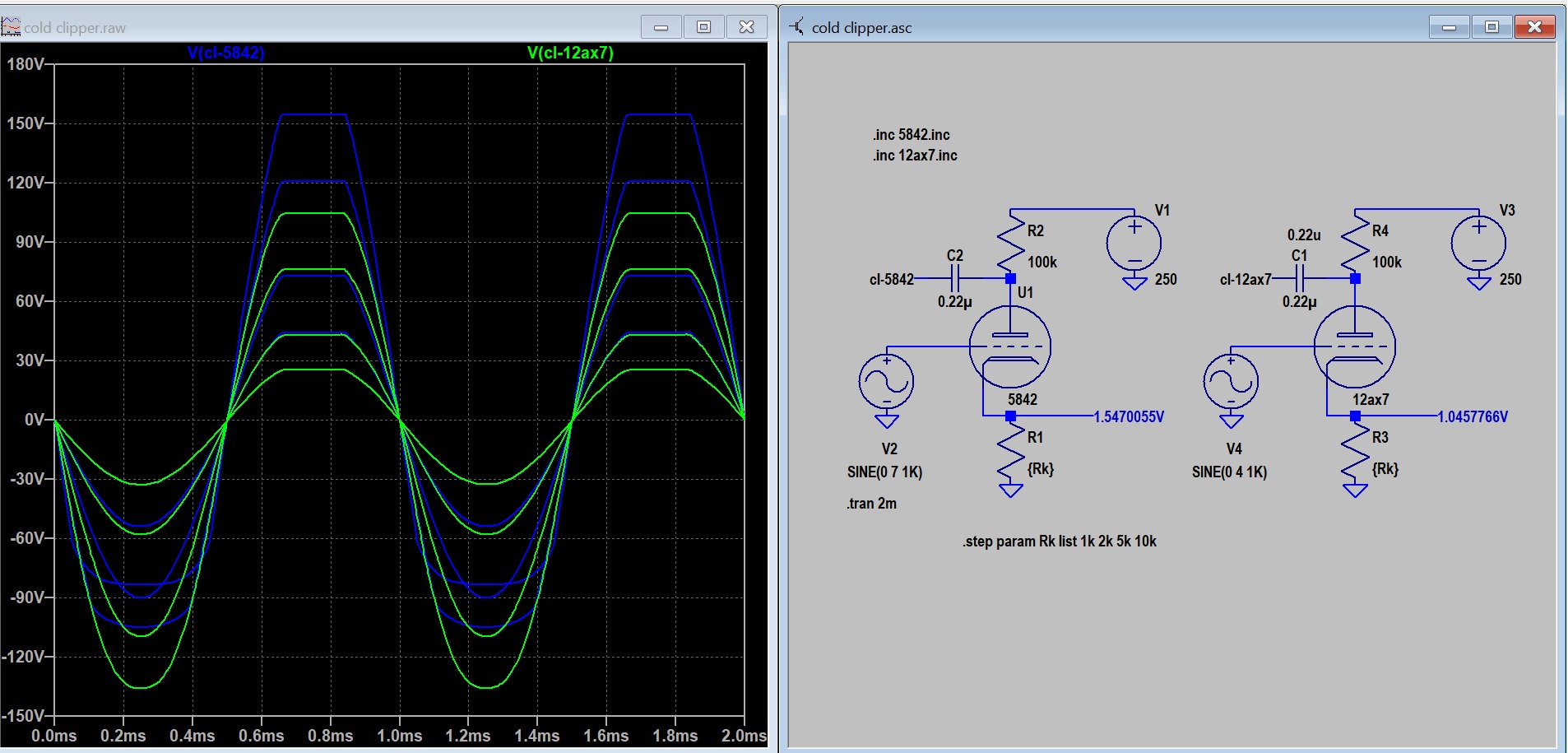Click the 250 value of V1
Image resolution: width=1568 pixels, height=753 pixels.
click(x=1166, y=280)
